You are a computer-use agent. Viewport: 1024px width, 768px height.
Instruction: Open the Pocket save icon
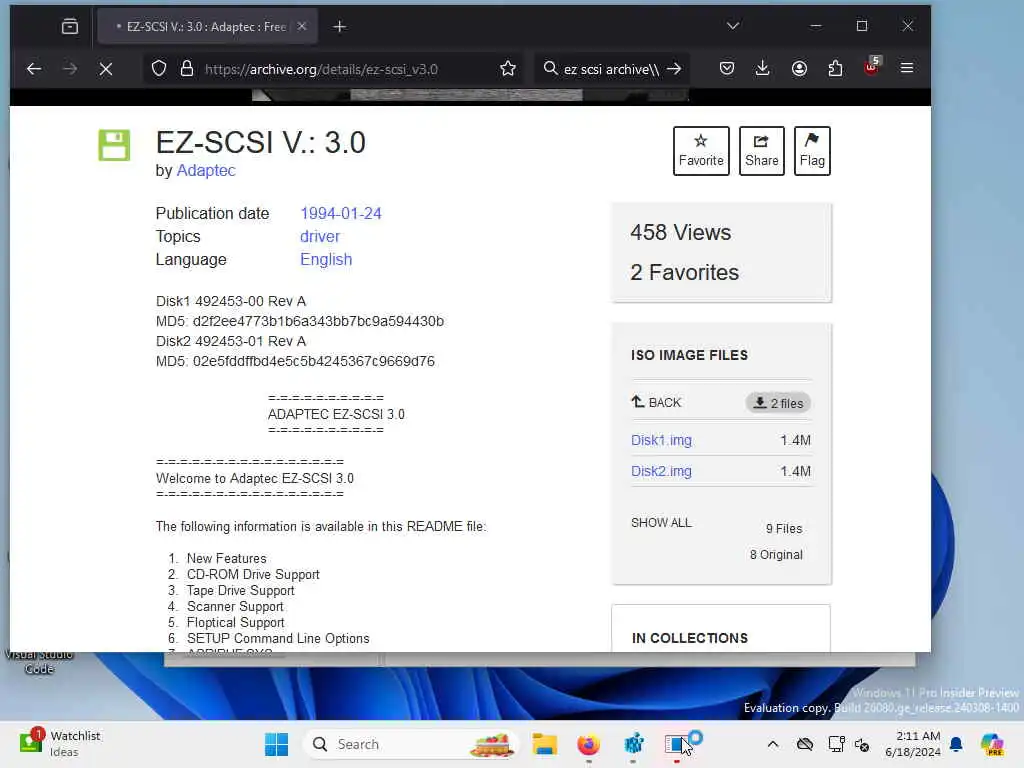(x=726, y=68)
